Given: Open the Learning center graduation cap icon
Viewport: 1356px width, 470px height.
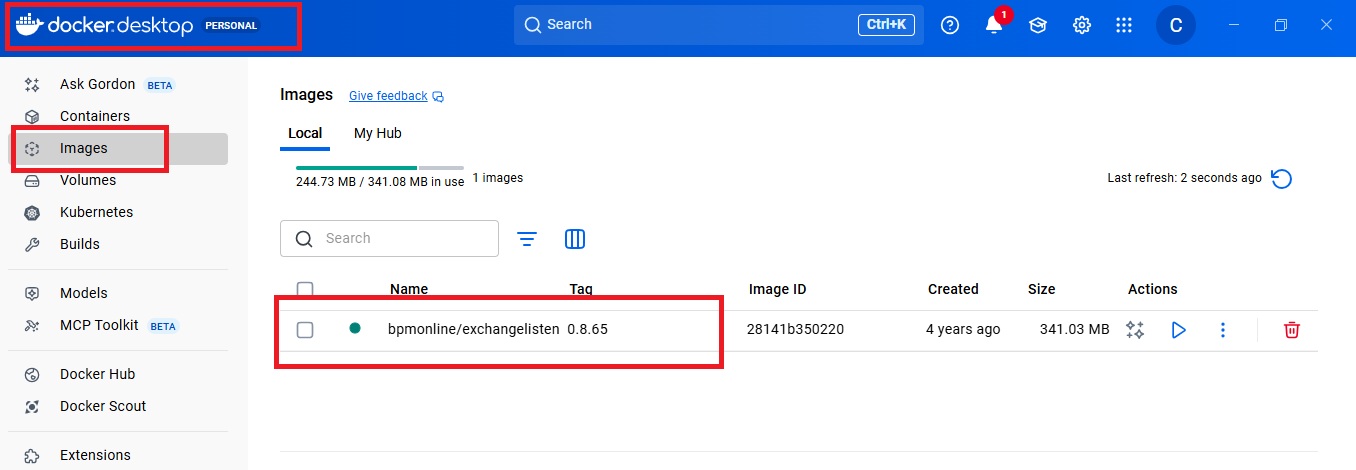Looking at the screenshot, I should pyautogui.click(x=1038, y=26).
